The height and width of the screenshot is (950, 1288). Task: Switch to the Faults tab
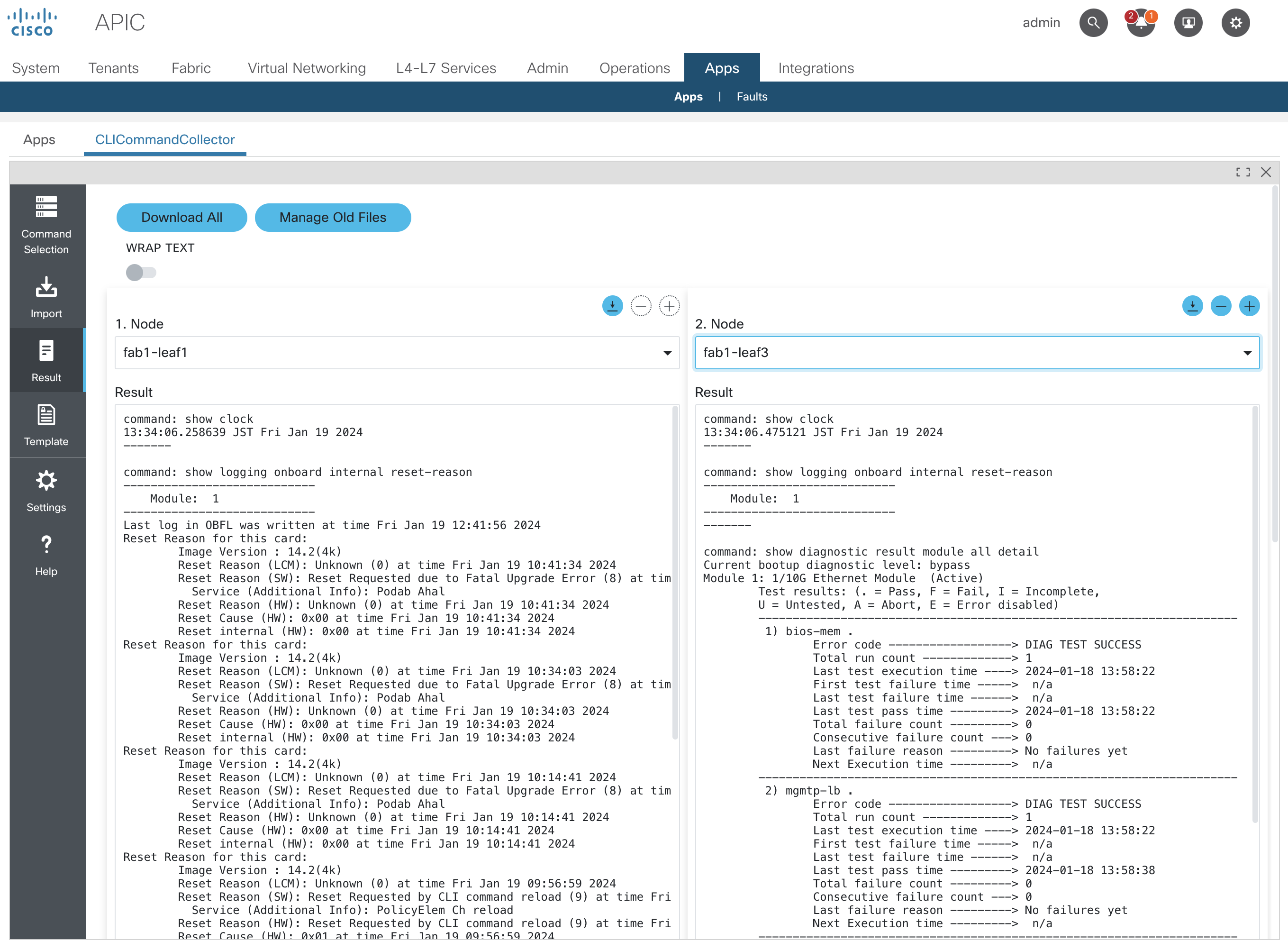point(751,97)
